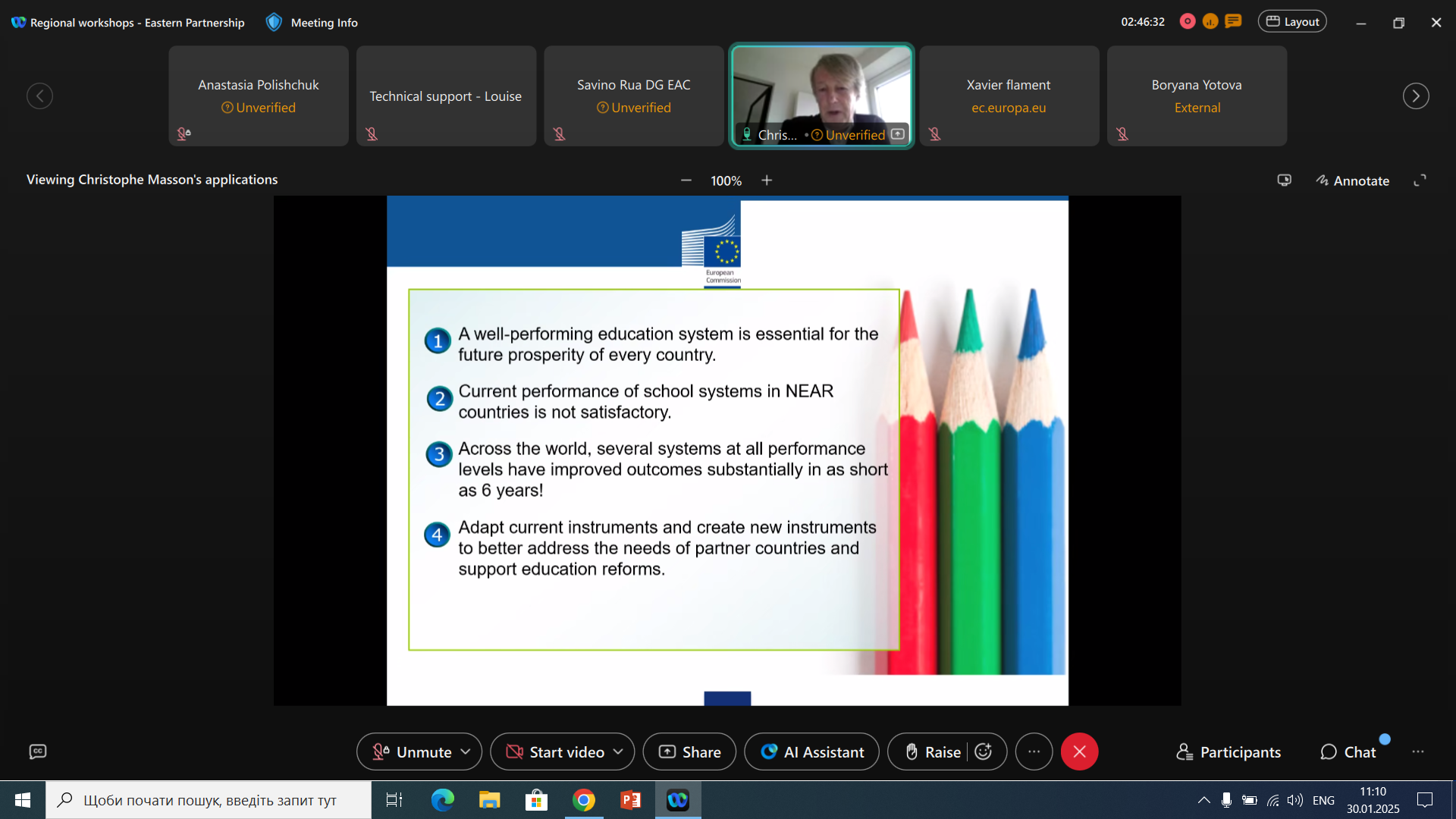Show next participants with right arrow
This screenshot has height=819, width=1456.
point(1415,96)
